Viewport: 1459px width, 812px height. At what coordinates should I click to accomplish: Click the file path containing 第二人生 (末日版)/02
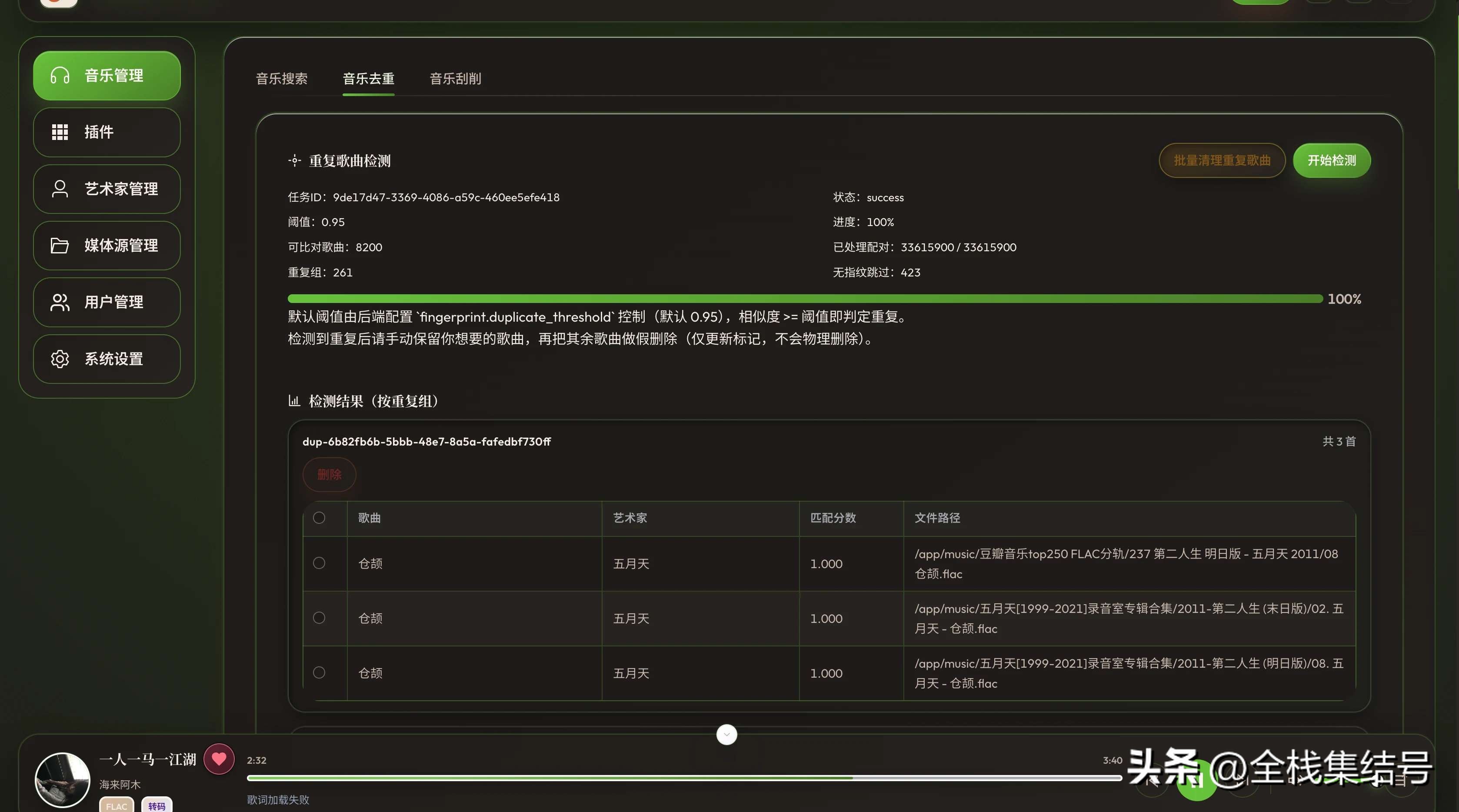point(1129,619)
